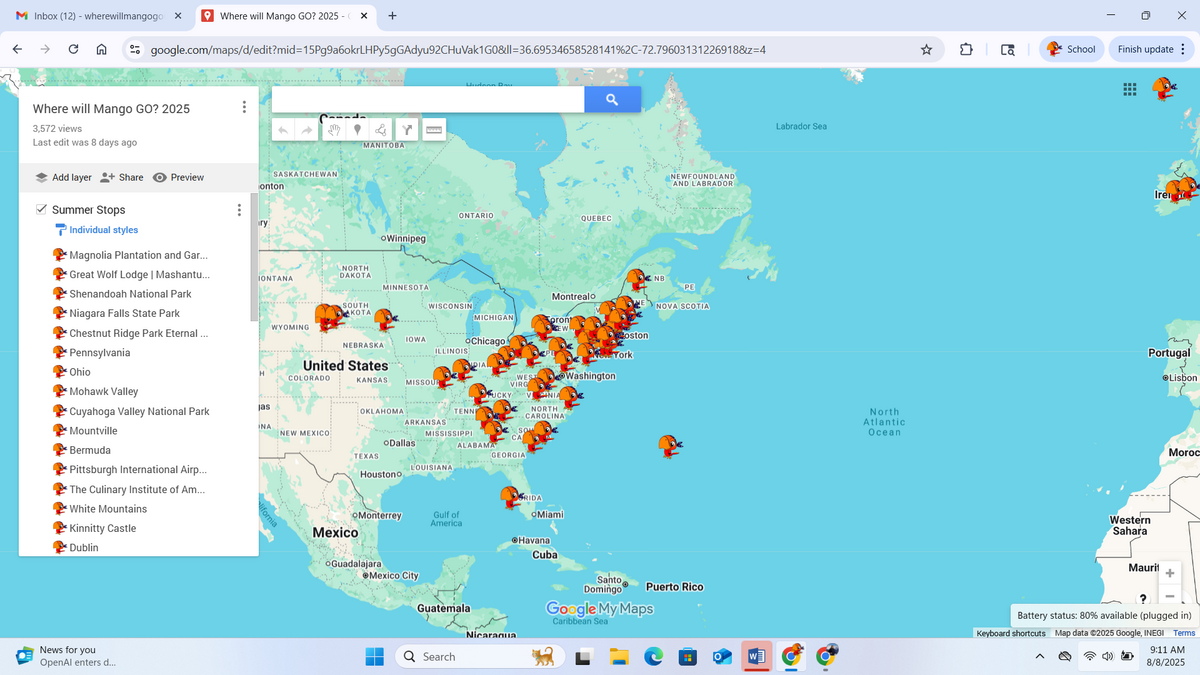Click the browser back arrow

pyautogui.click(x=18, y=49)
